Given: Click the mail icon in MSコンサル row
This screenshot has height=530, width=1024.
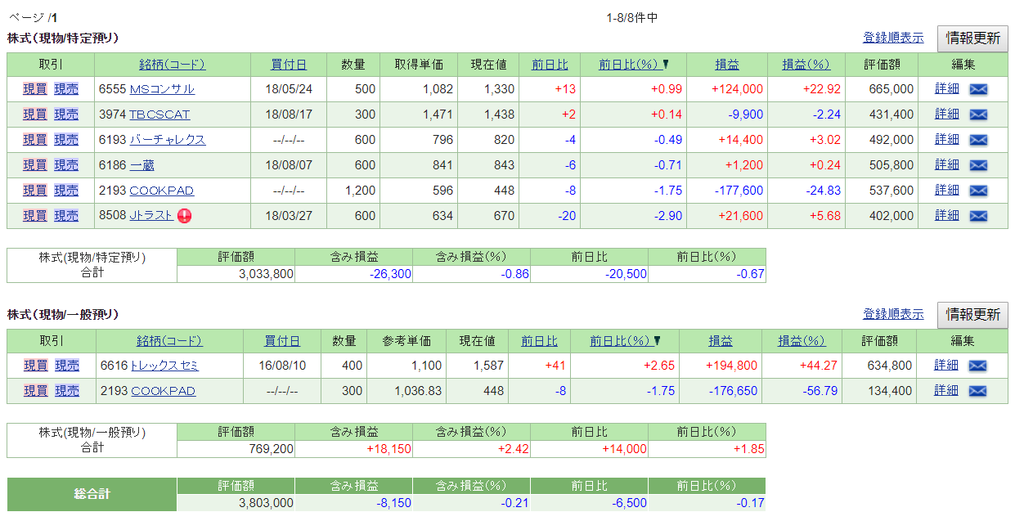Looking at the screenshot, I should pos(978,89).
